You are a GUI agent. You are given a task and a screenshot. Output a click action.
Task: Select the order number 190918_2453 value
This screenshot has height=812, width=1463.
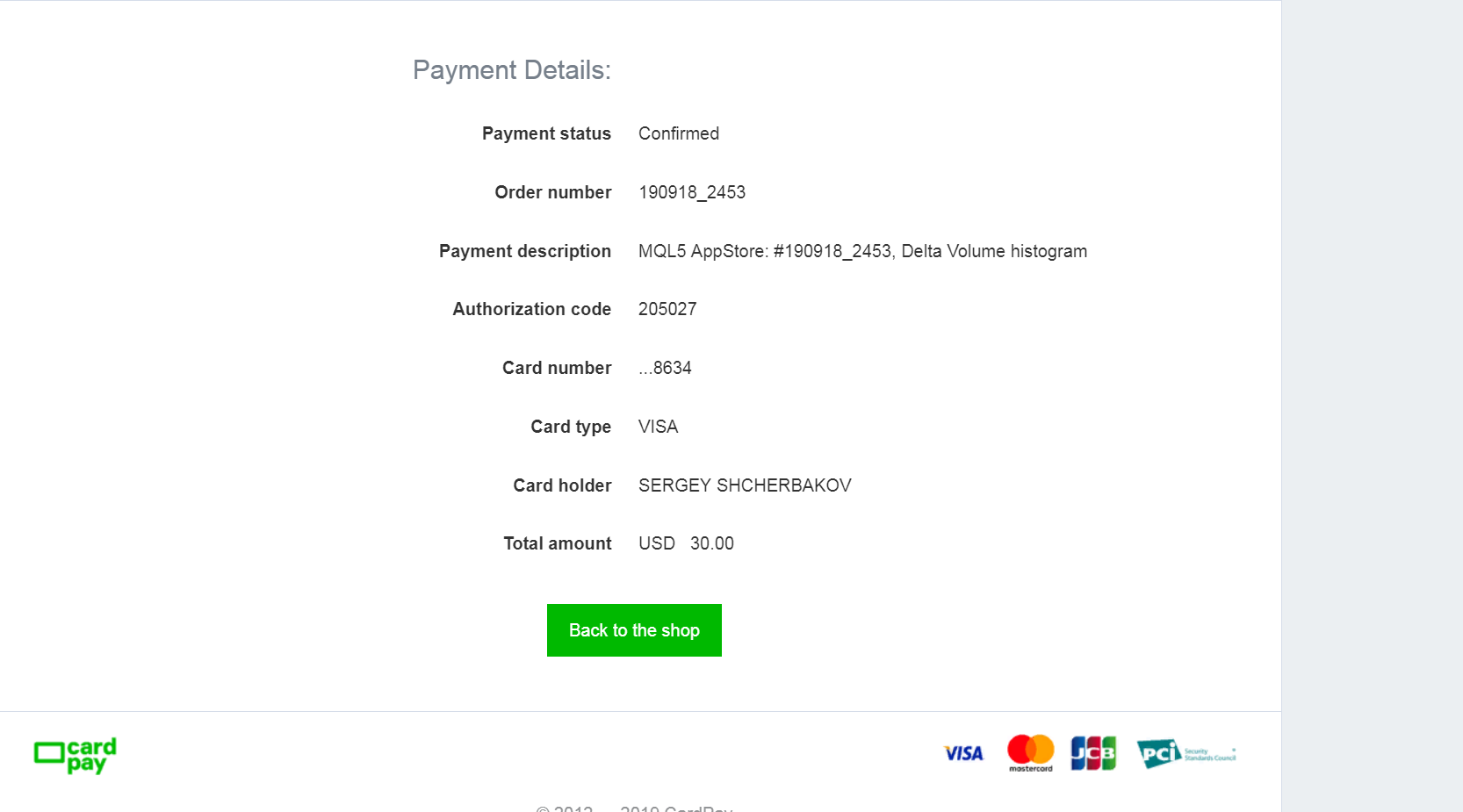(691, 192)
